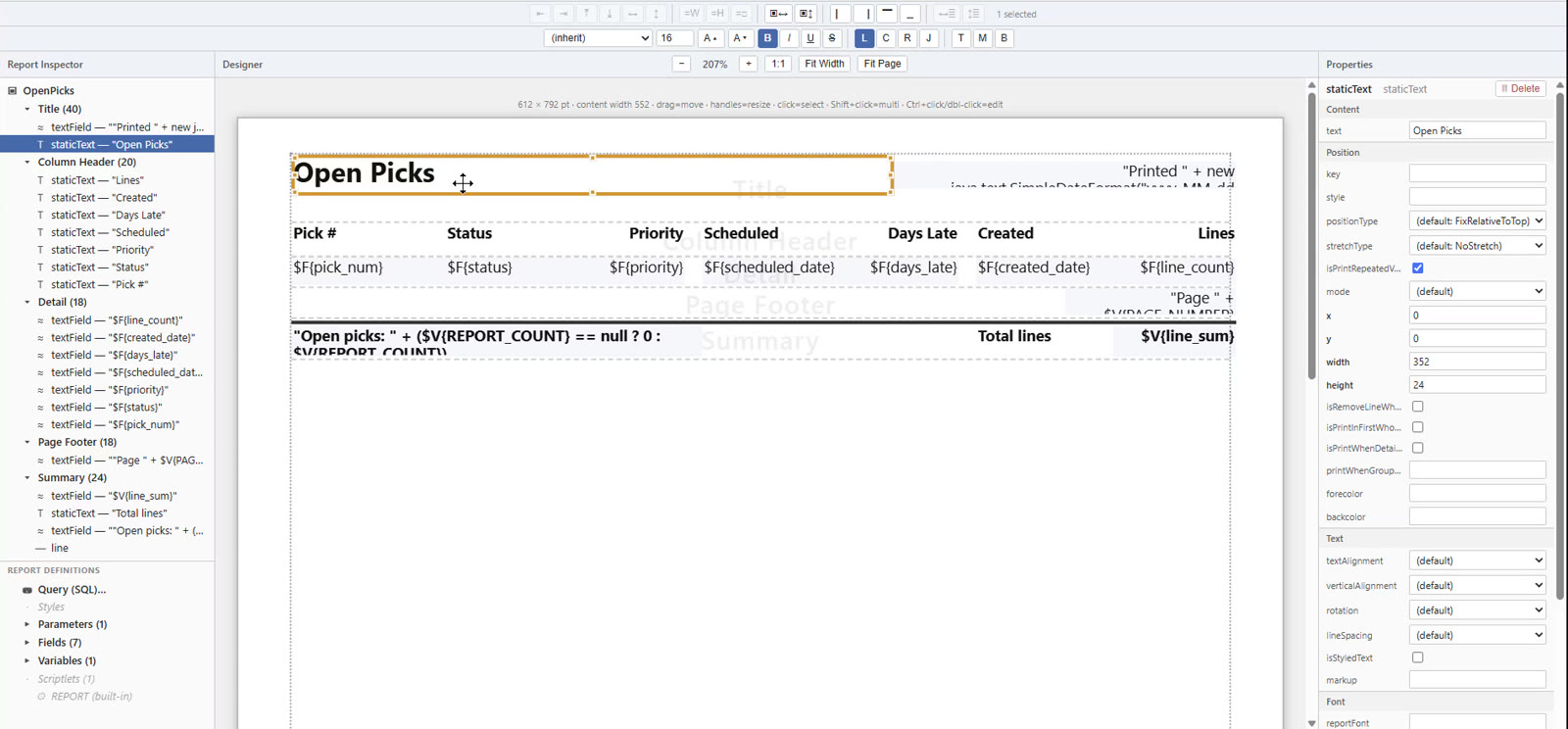Viewport: 1568px width, 729px height.
Task: Uncheck the isPrintRepeatedValues checkbox
Action: [x=1418, y=267]
